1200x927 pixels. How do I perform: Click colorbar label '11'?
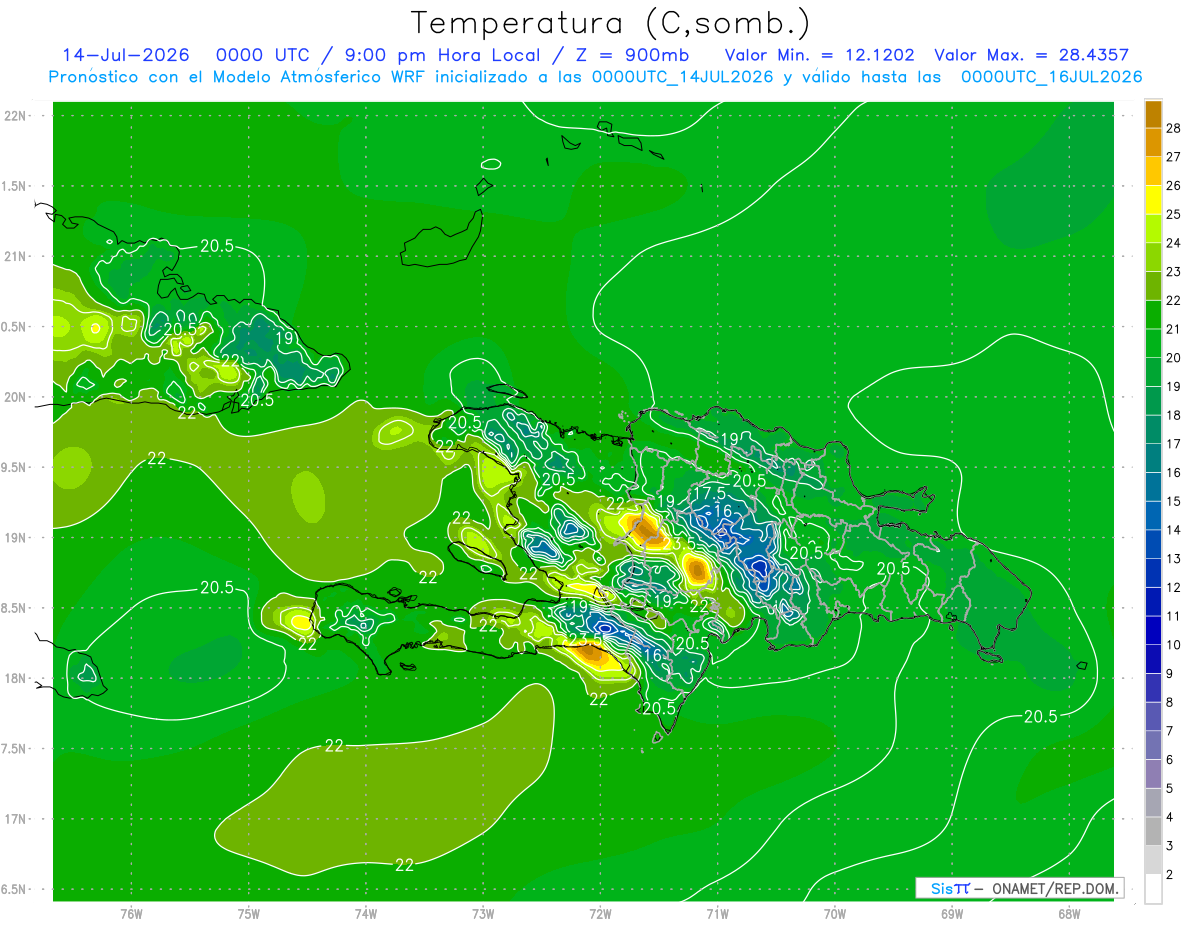tap(1174, 617)
